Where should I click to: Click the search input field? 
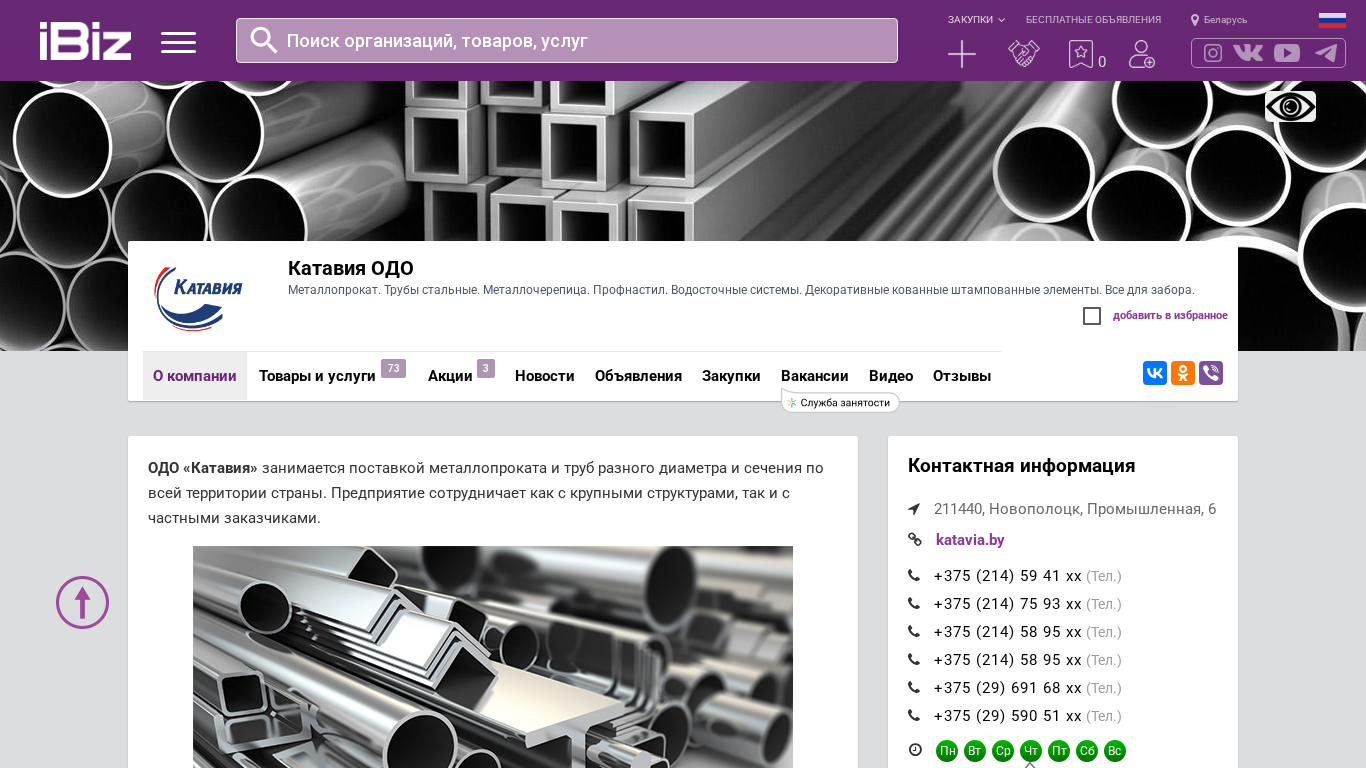(567, 40)
